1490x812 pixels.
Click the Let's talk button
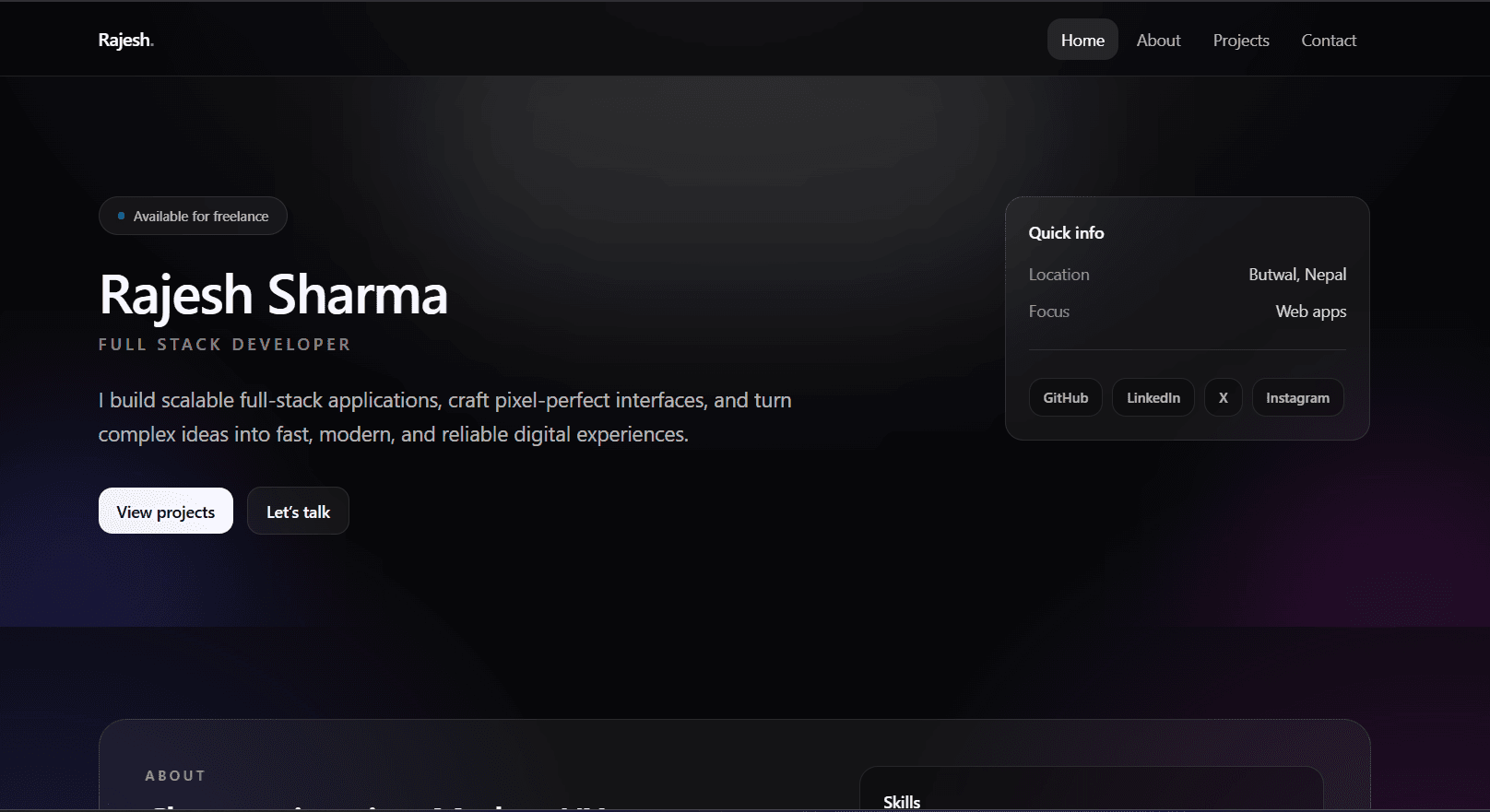tap(298, 512)
